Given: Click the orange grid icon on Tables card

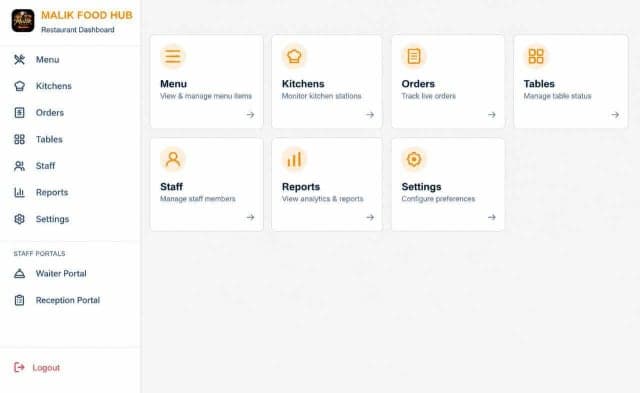Looking at the screenshot, I should click(536, 56).
